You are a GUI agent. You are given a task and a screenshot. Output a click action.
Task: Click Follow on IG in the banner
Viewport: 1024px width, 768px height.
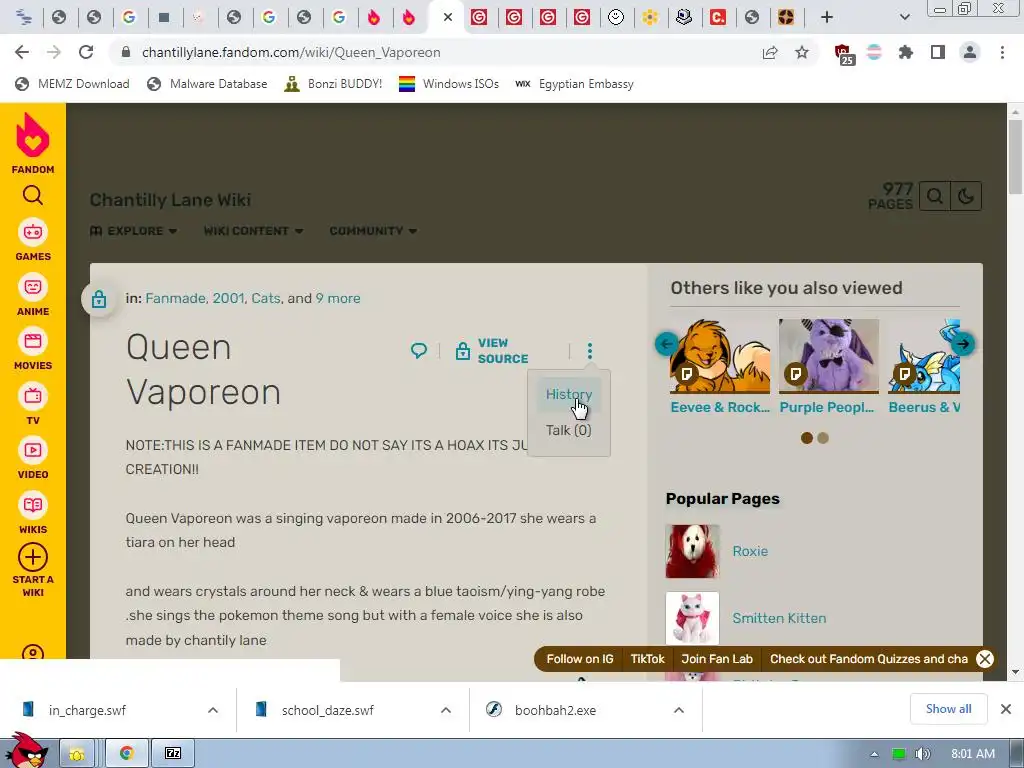click(x=580, y=659)
